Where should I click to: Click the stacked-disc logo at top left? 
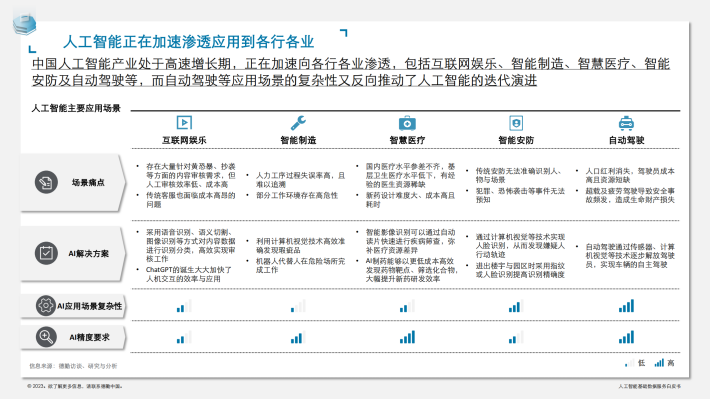coord(24,24)
